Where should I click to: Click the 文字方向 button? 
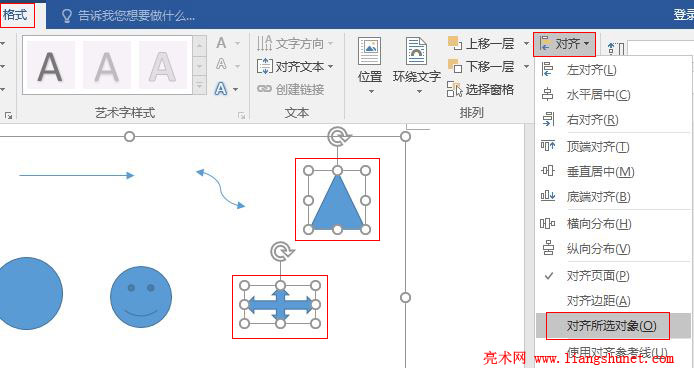pos(295,44)
